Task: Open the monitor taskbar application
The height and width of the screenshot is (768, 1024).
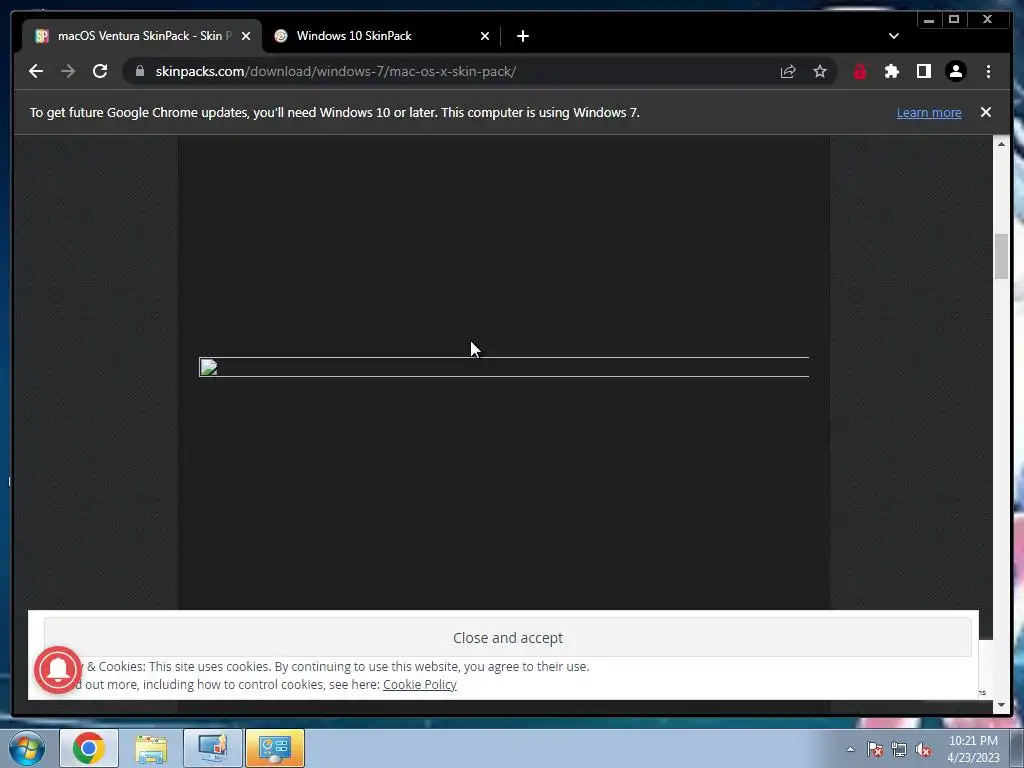Action: 213,748
